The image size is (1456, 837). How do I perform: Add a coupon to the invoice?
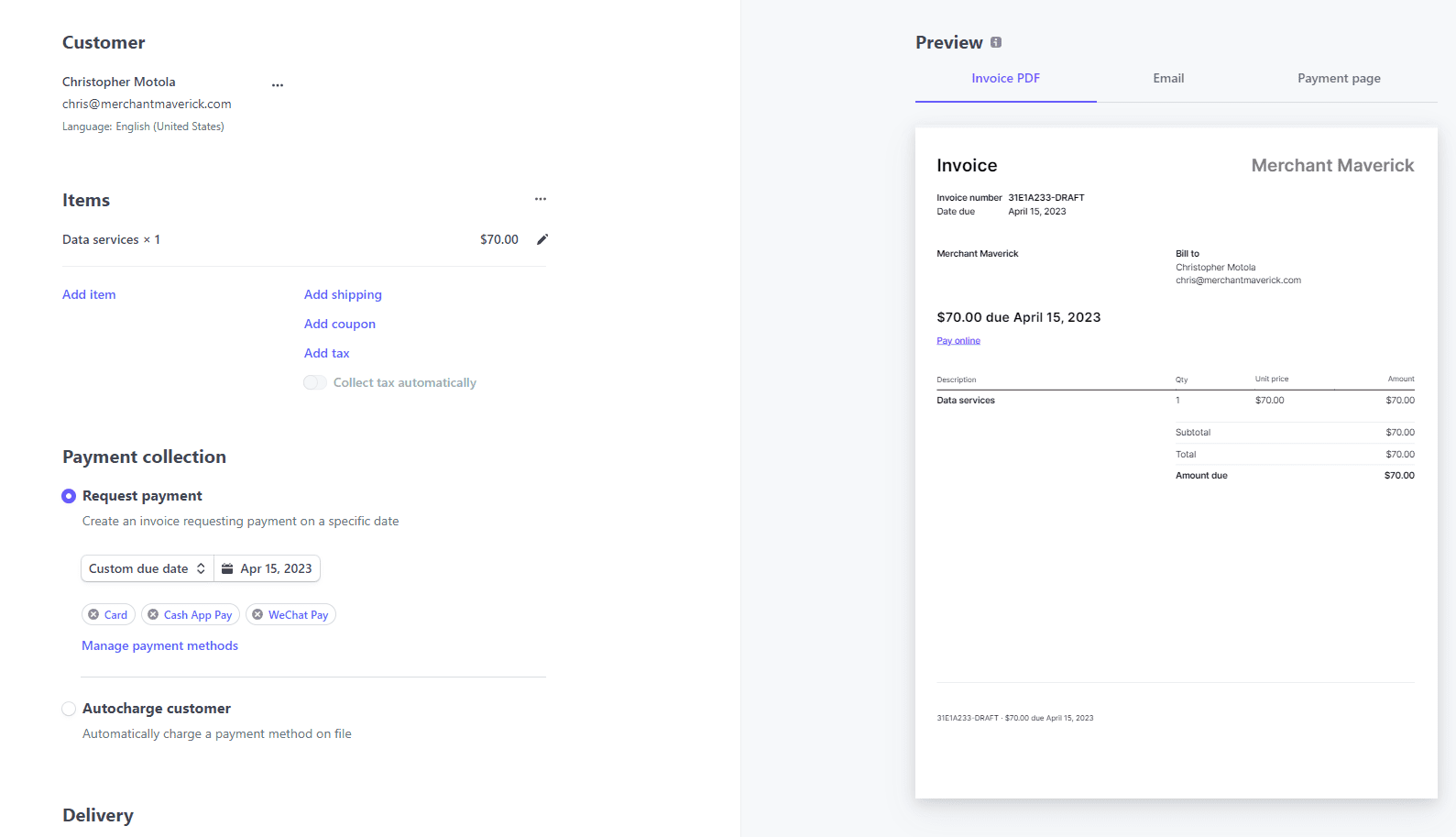[339, 324]
